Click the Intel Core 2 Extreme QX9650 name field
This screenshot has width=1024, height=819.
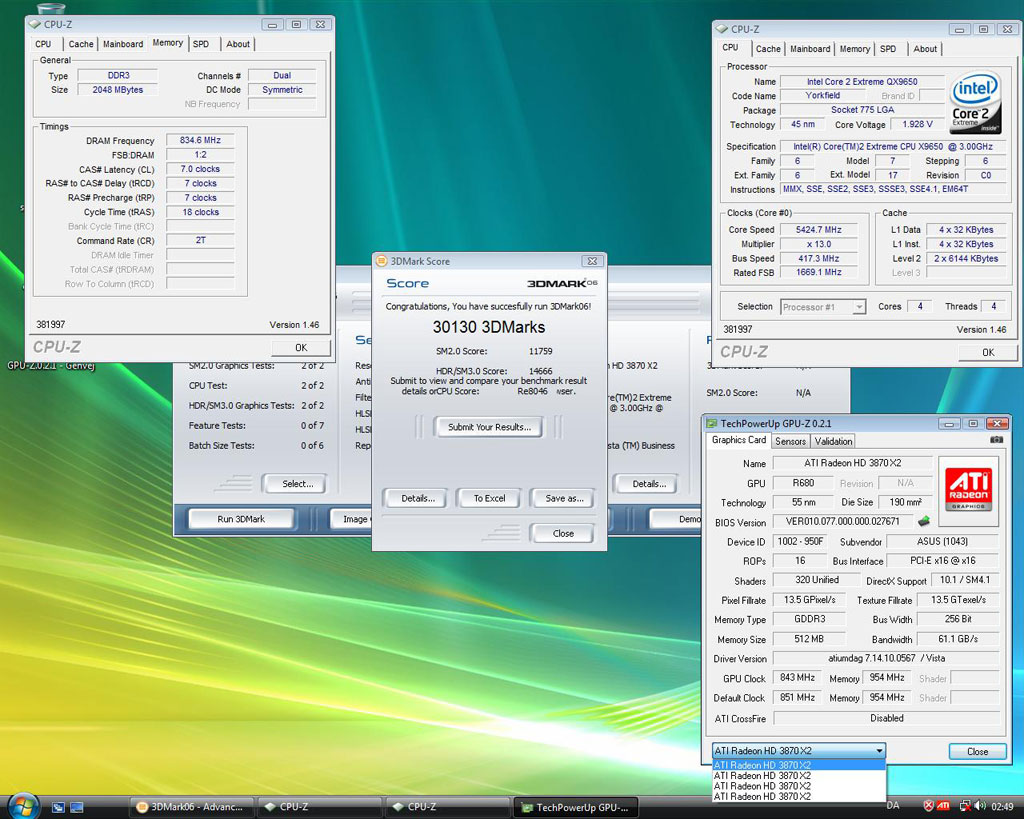tap(862, 82)
